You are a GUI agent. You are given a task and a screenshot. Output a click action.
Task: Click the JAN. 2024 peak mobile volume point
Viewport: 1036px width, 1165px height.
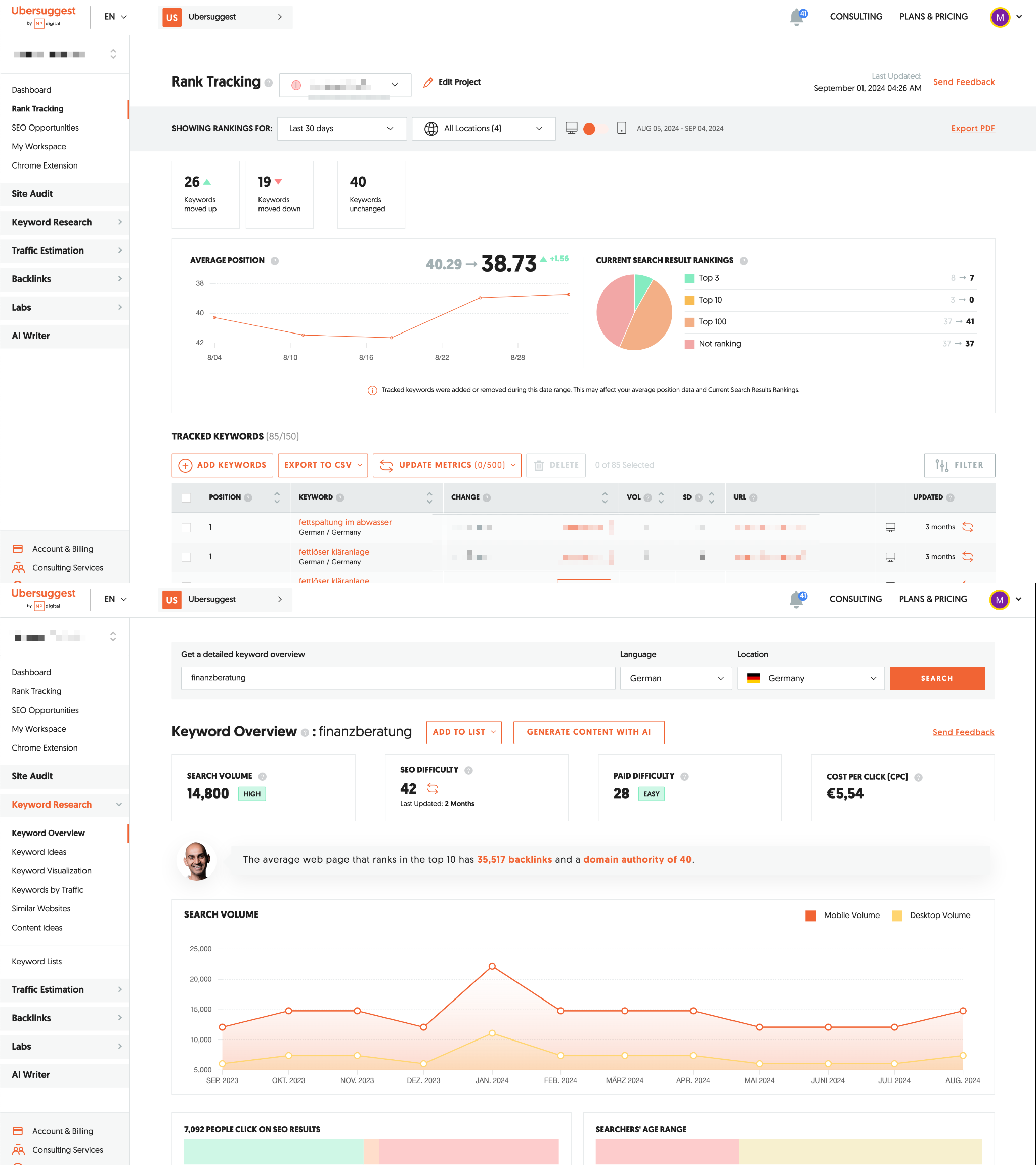click(492, 966)
